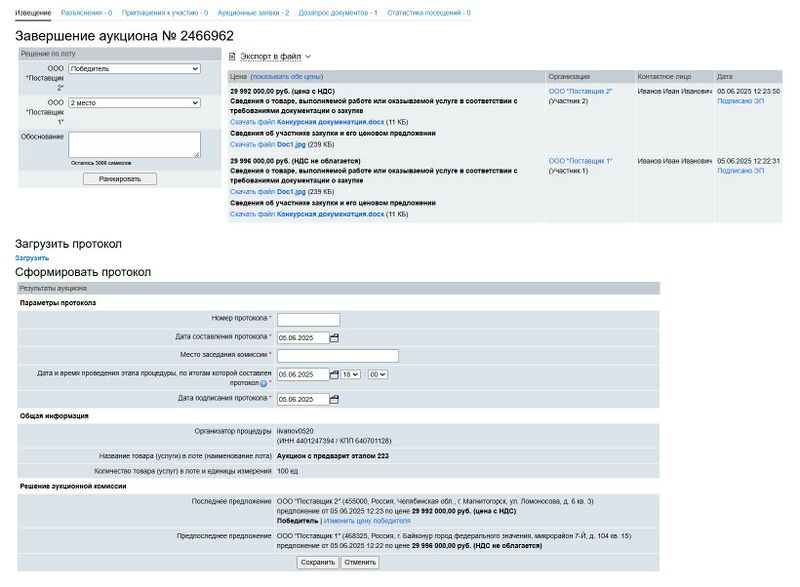Open the minutes selector showing 00
The width and height of the screenshot is (800, 587).
click(378, 374)
